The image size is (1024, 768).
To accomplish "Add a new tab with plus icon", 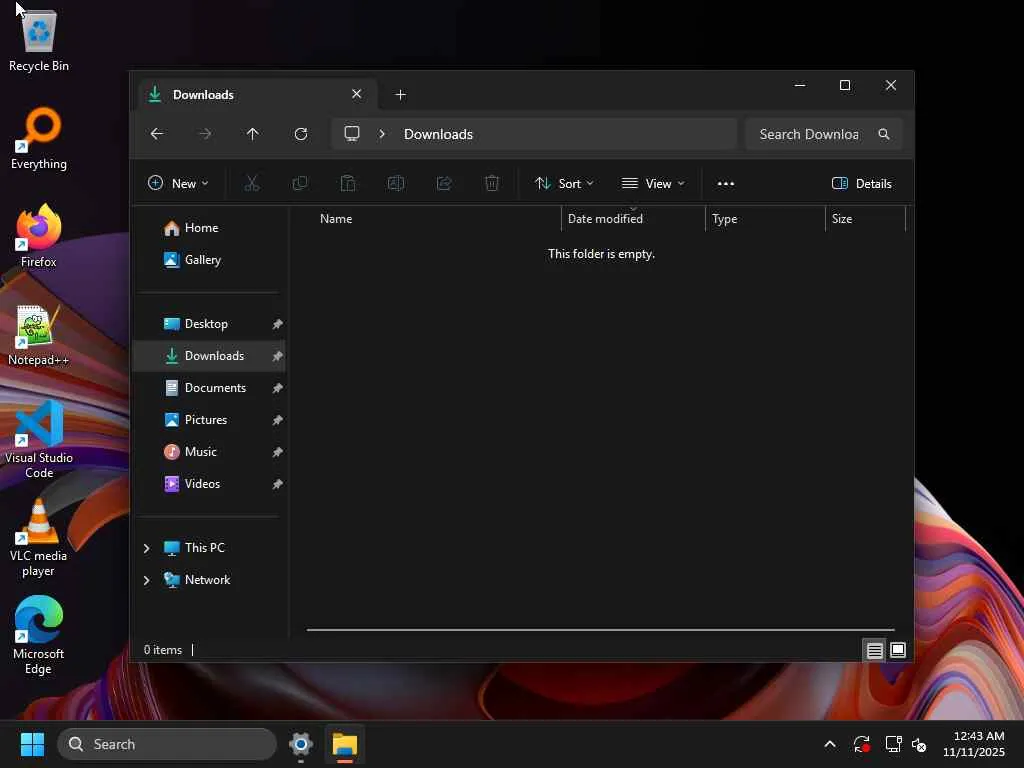I will coord(400,95).
